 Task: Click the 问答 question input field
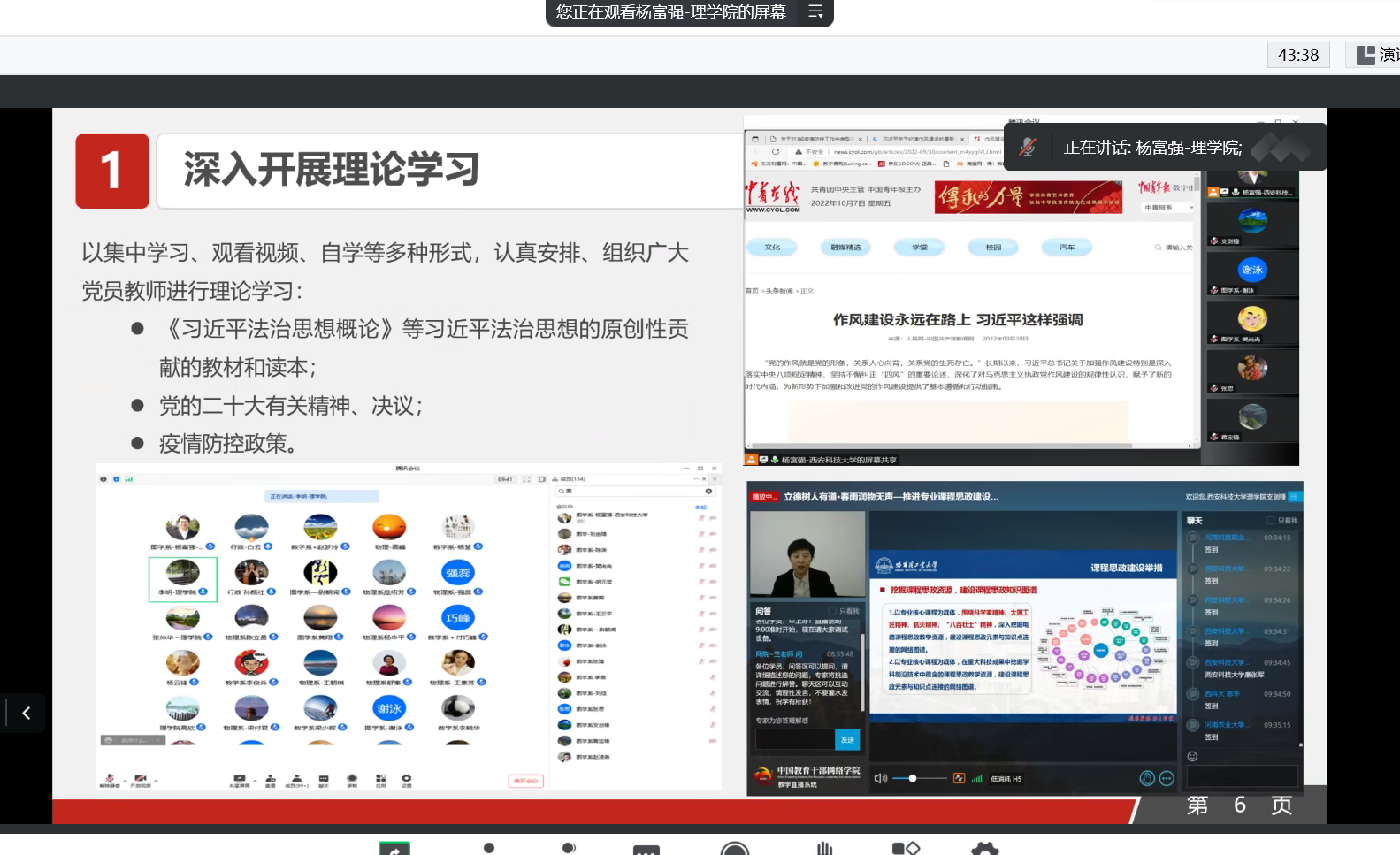click(794, 739)
